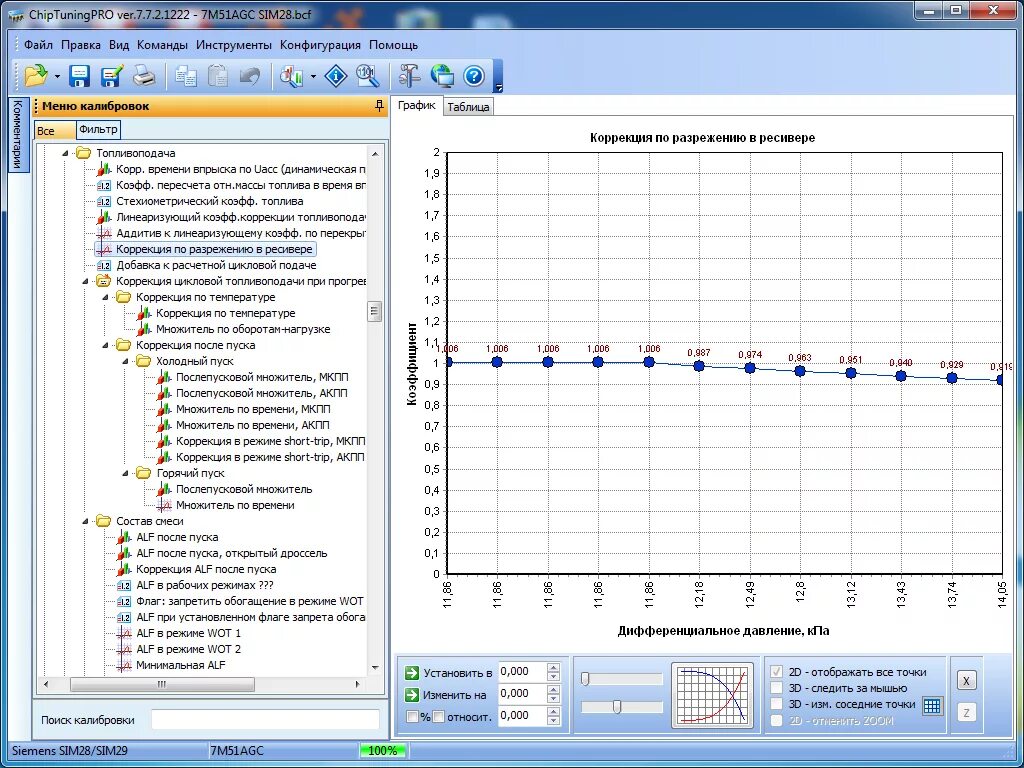Select Стехиометрический коэфф. топлива calibration
This screenshot has height=768, width=1024.
coord(210,201)
